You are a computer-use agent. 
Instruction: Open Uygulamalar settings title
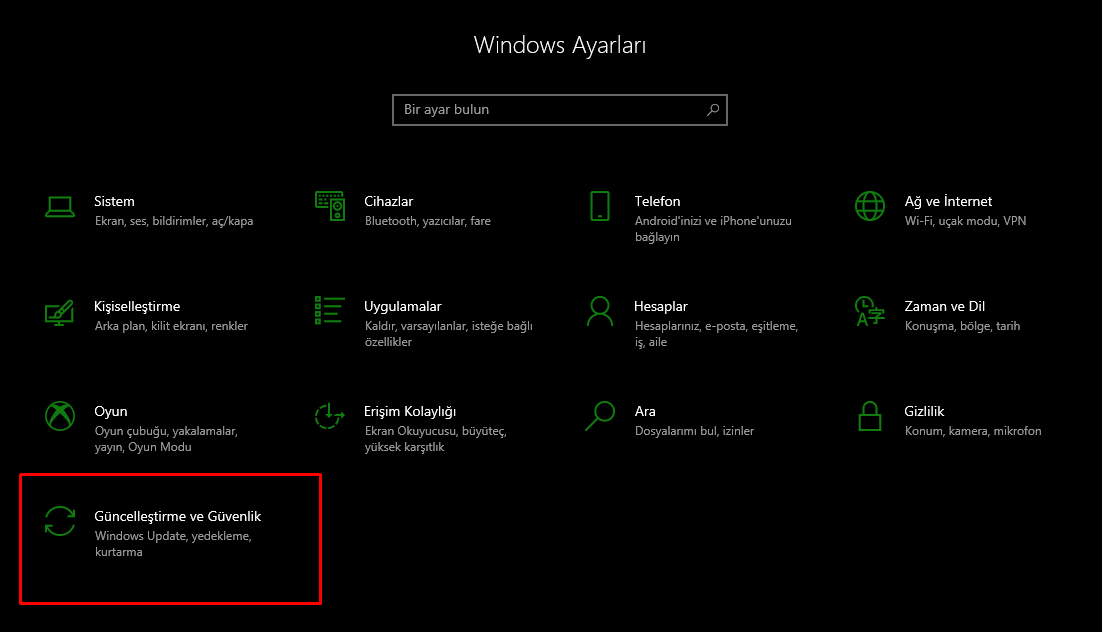[x=403, y=307]
